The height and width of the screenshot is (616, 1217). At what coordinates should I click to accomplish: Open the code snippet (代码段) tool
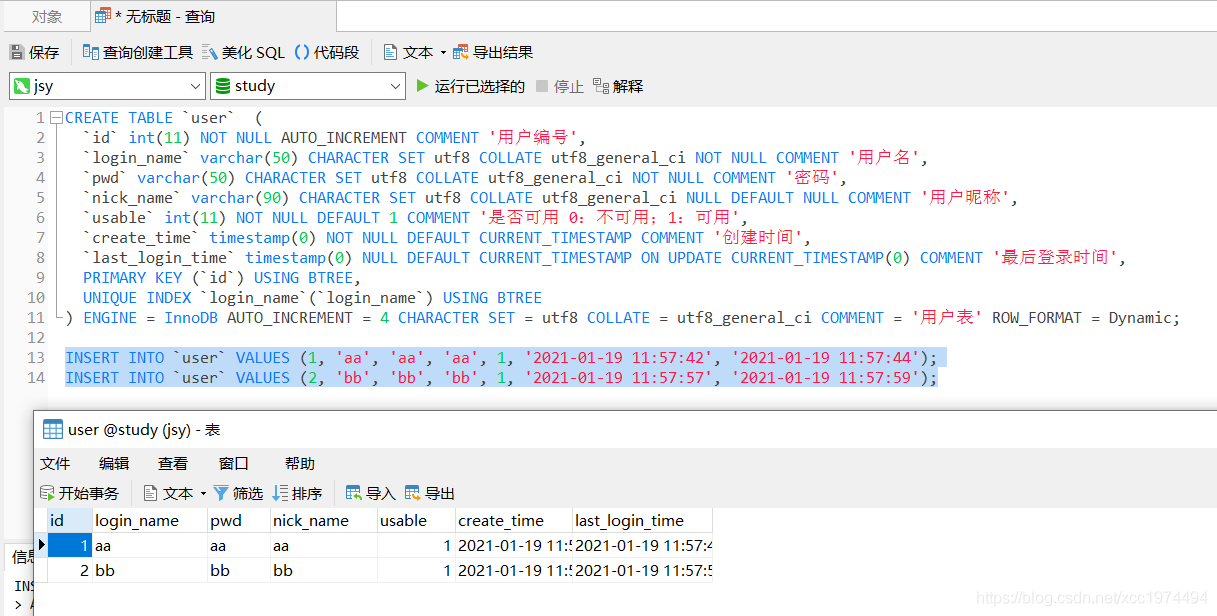point(326,52)
